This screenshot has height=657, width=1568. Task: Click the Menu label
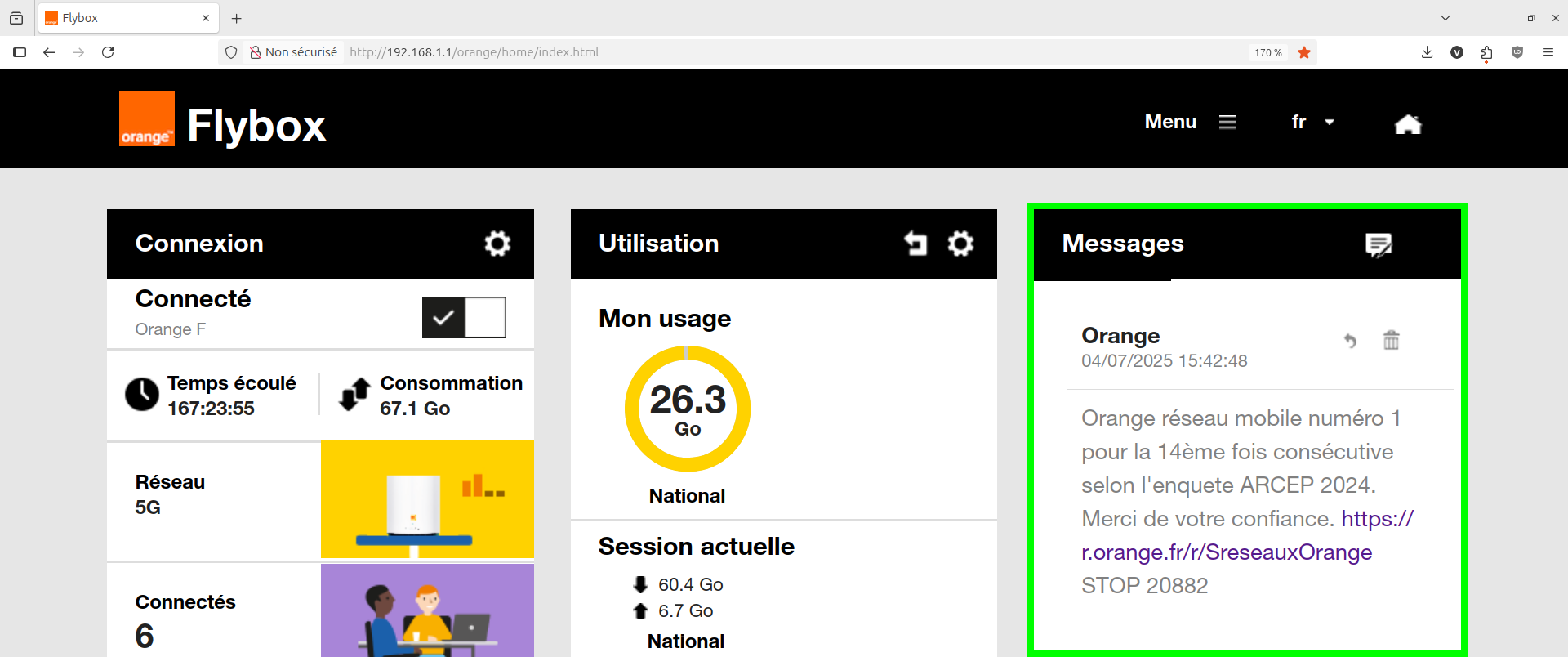1170,122
